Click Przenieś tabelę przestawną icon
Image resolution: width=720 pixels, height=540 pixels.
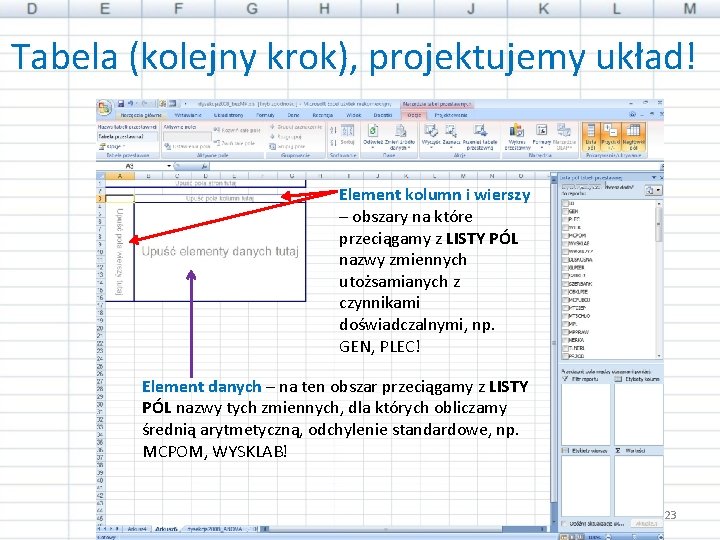tap(481, 131)
